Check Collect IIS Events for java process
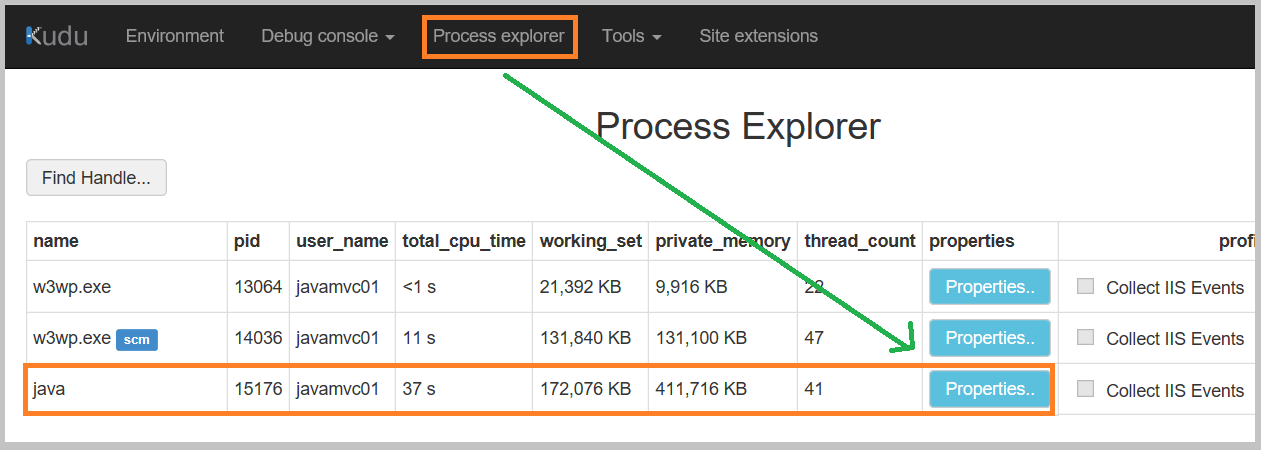 [x=1085, y=389]
